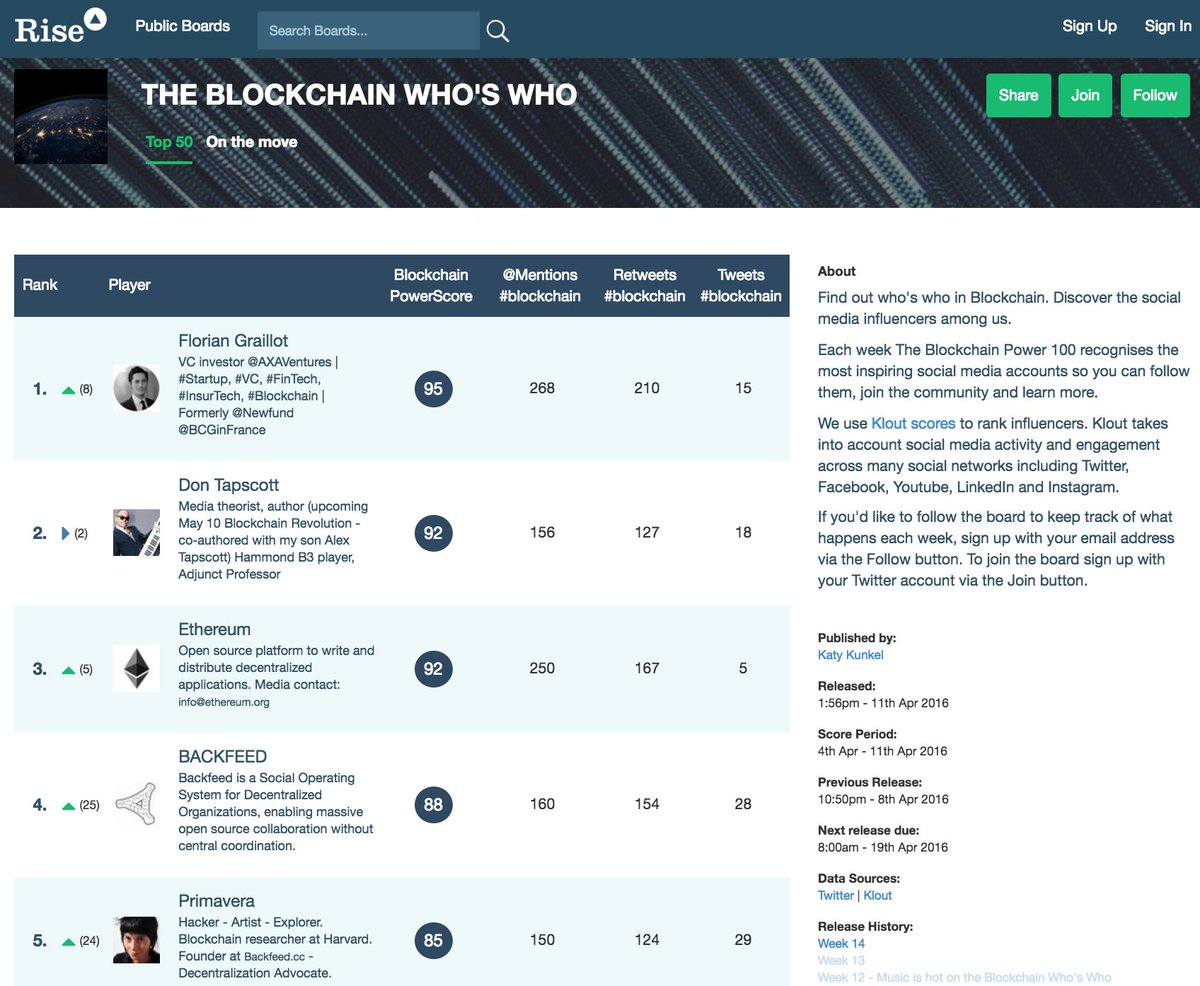Open Florian Graillot's avatar photo
This screenshot has width=1200, height=986.
pyautogui.click(x=136, y=389)
